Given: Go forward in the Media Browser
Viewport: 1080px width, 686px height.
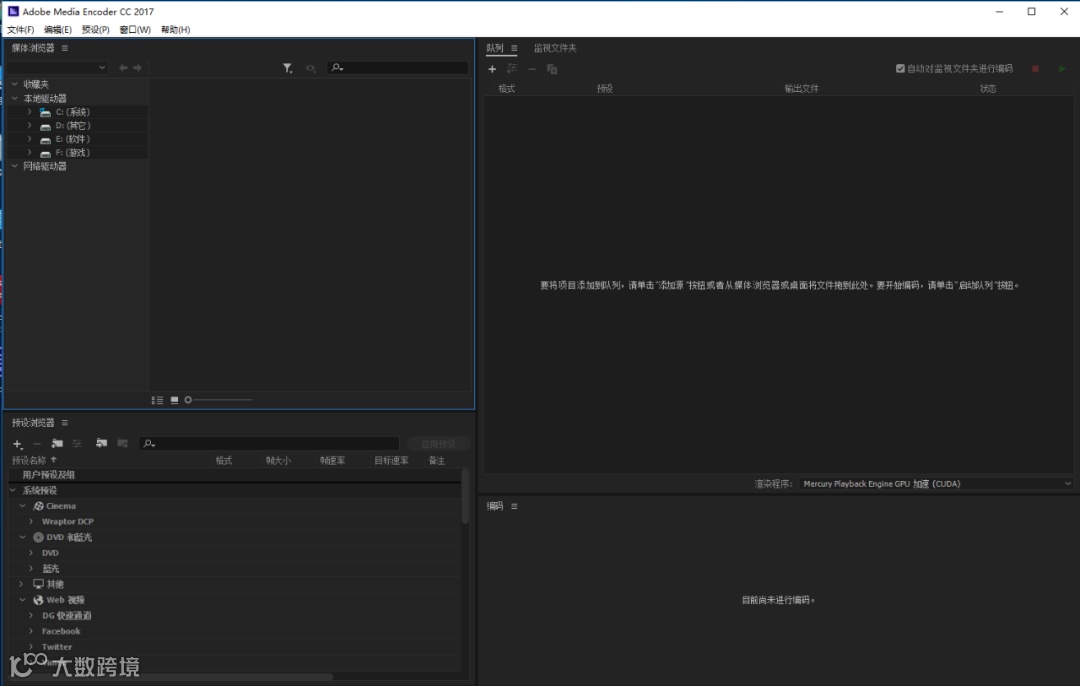Looking at the screenshot, I should click(138, 67).
